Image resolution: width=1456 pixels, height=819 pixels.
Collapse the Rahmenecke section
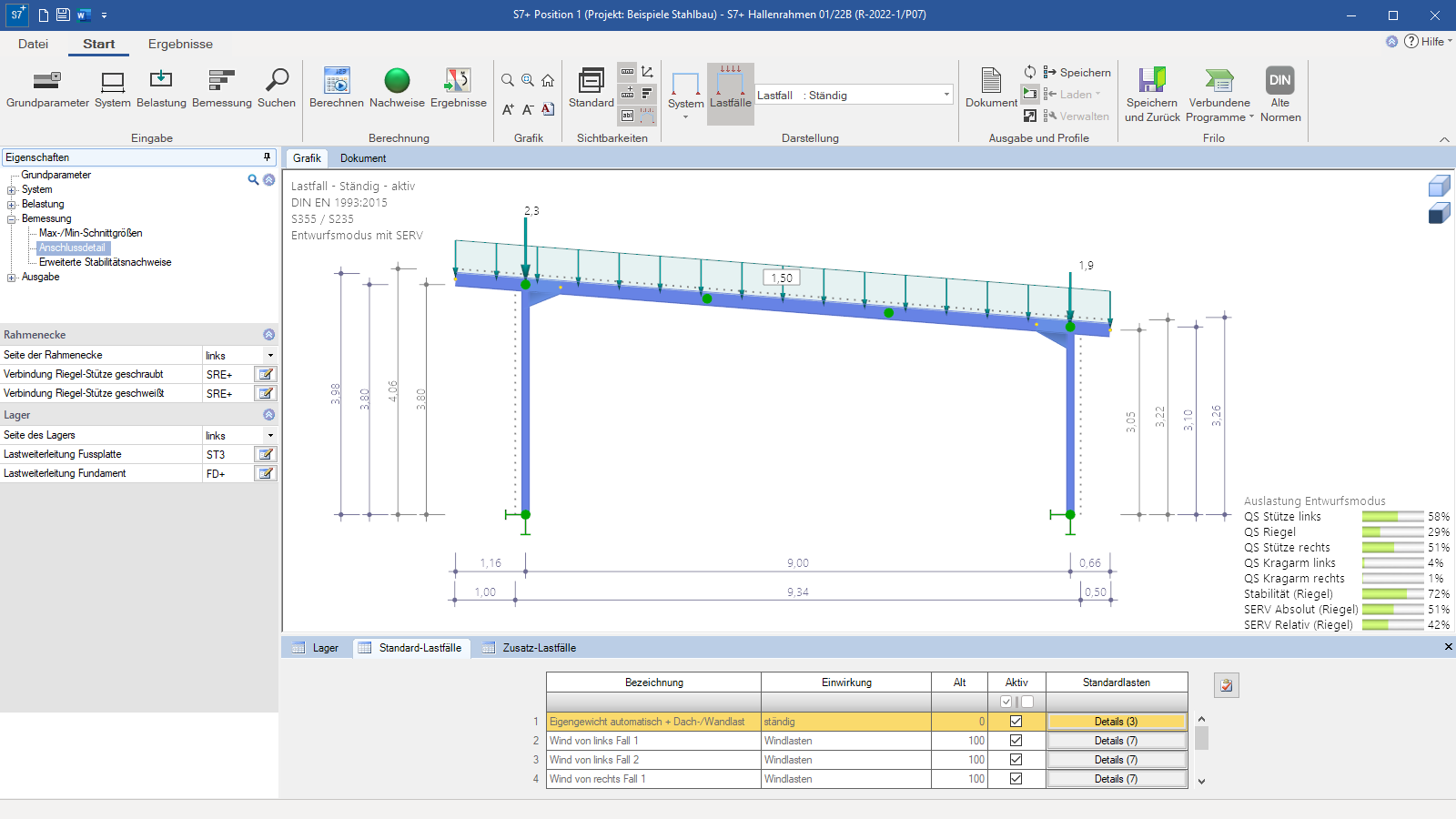pos(268,335)
